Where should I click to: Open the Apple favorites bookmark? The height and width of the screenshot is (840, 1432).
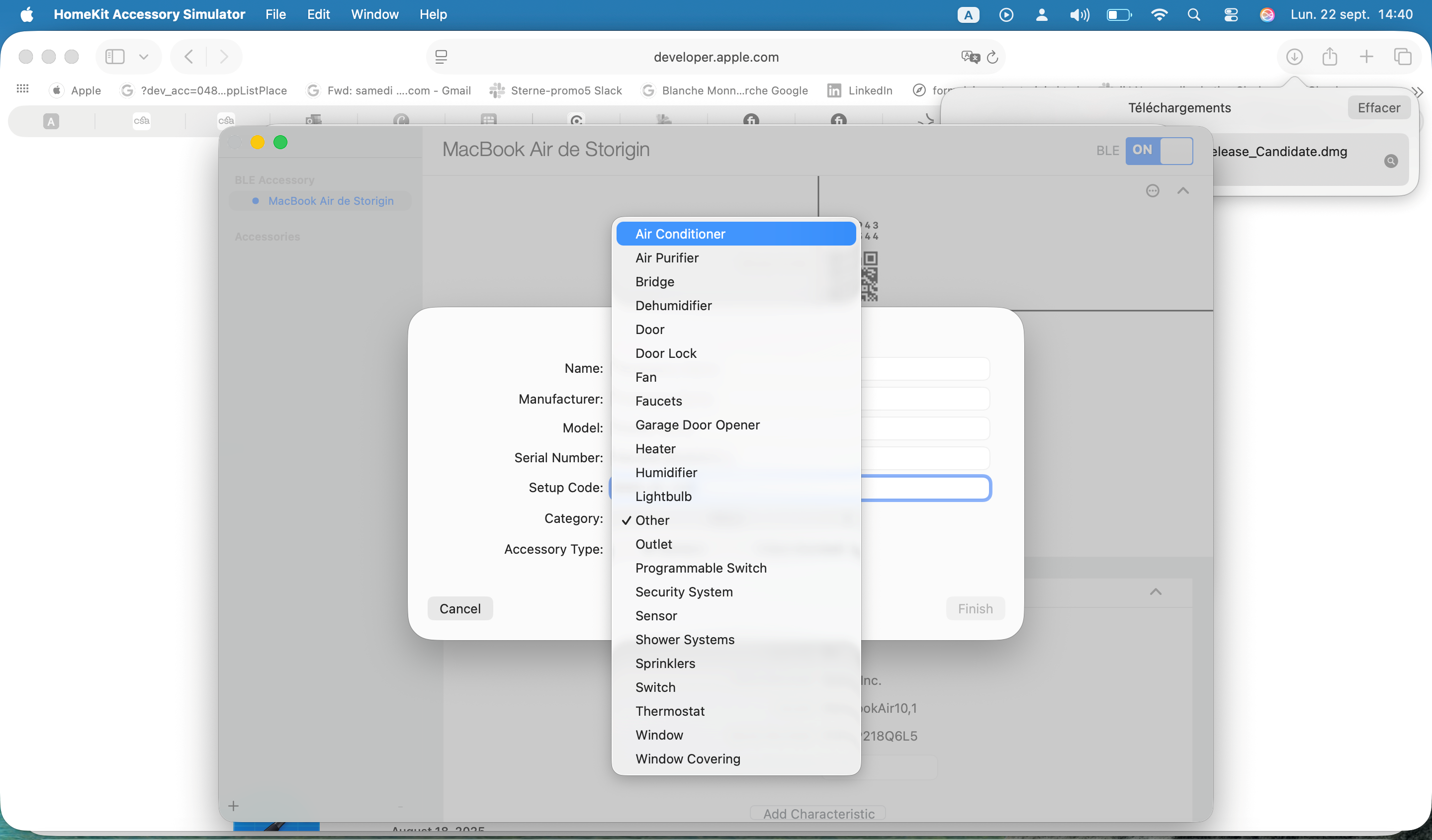[x=76, y=90]
